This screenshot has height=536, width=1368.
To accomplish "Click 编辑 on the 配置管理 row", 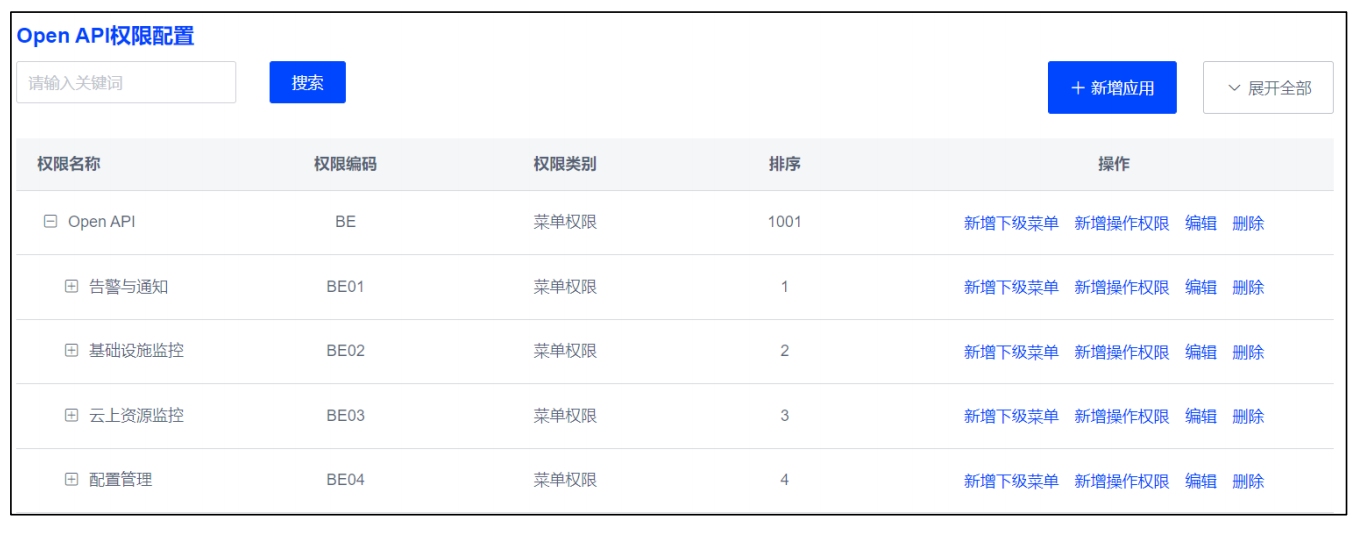I will (1201, 481).
